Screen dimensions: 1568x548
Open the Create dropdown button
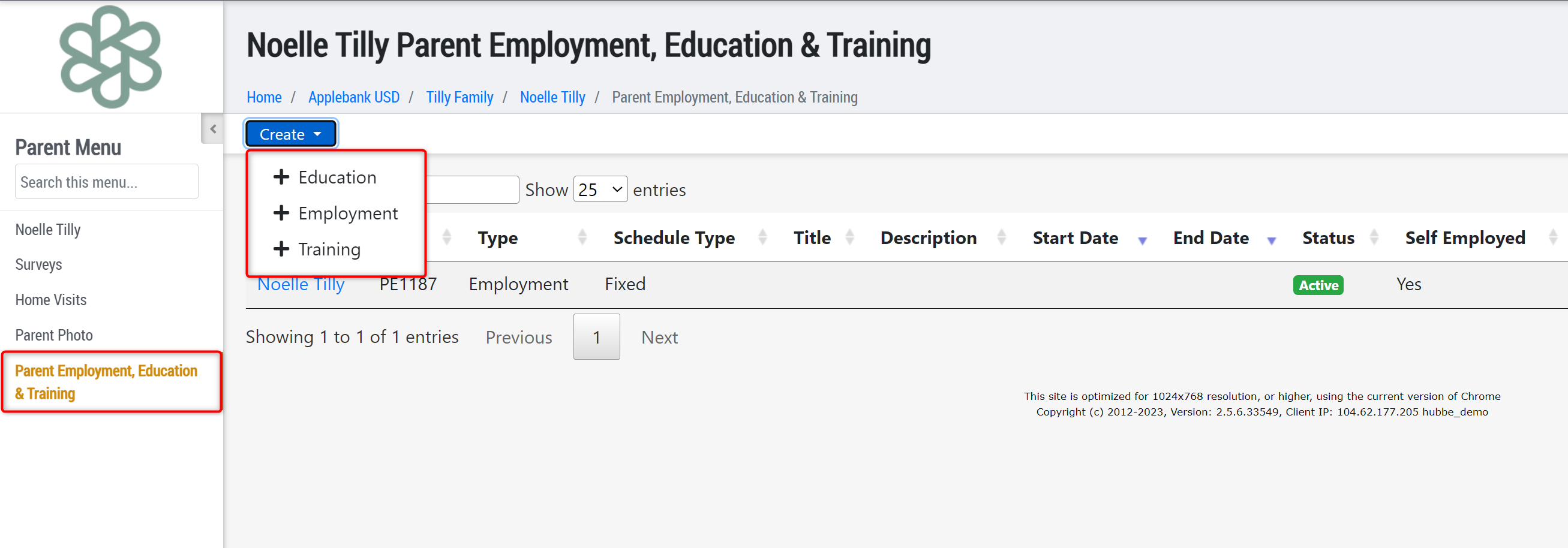290,134
